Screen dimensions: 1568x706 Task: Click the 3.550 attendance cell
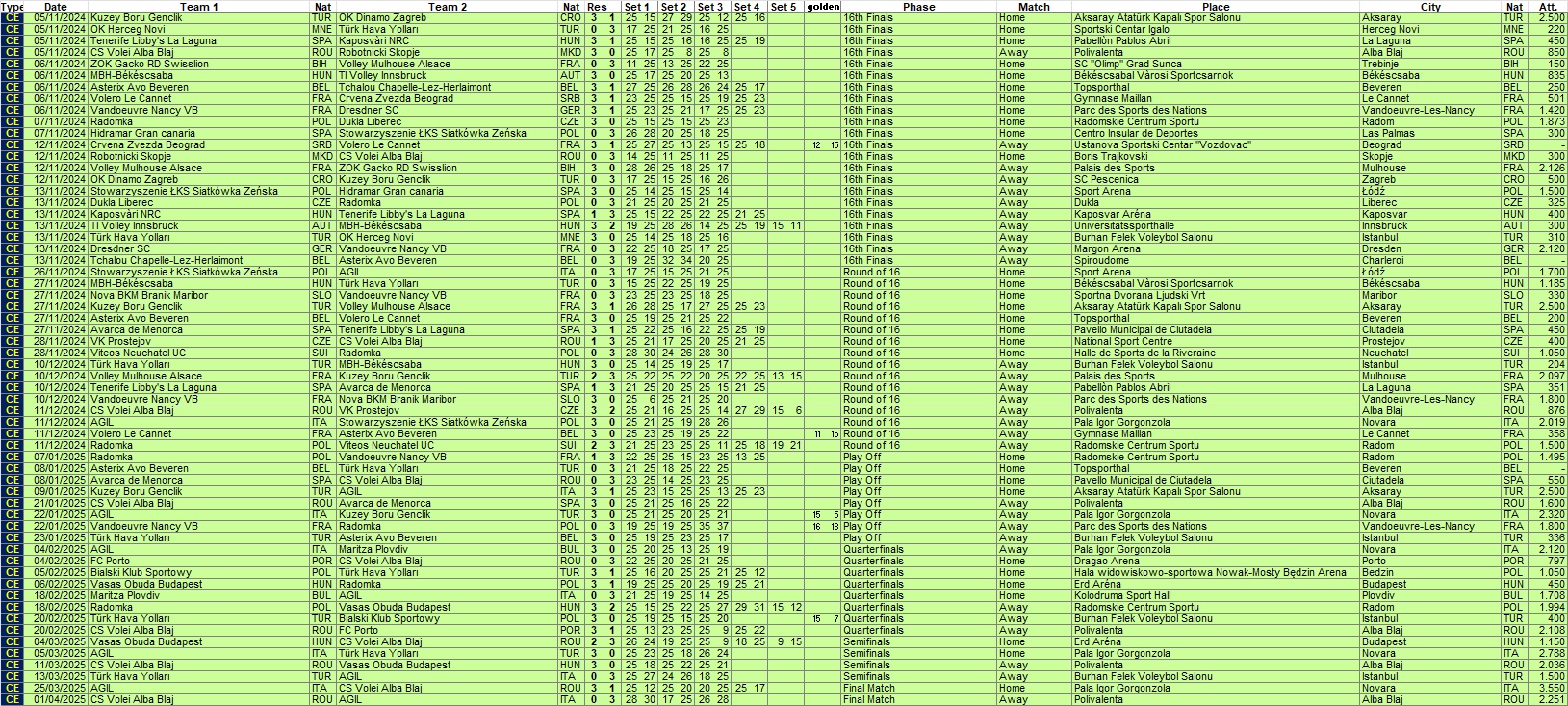click(1552, 689)
